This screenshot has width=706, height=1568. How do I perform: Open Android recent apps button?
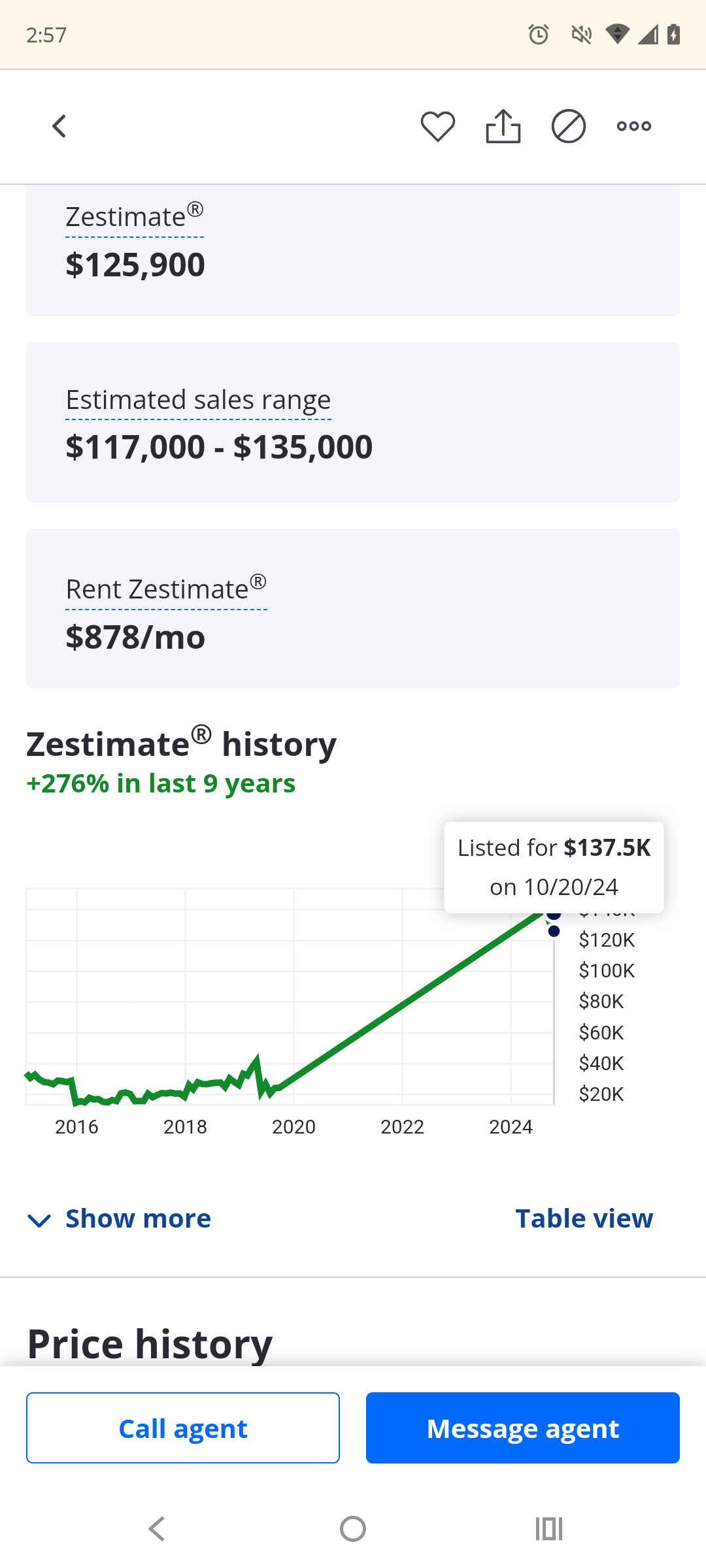[548, 1529]
